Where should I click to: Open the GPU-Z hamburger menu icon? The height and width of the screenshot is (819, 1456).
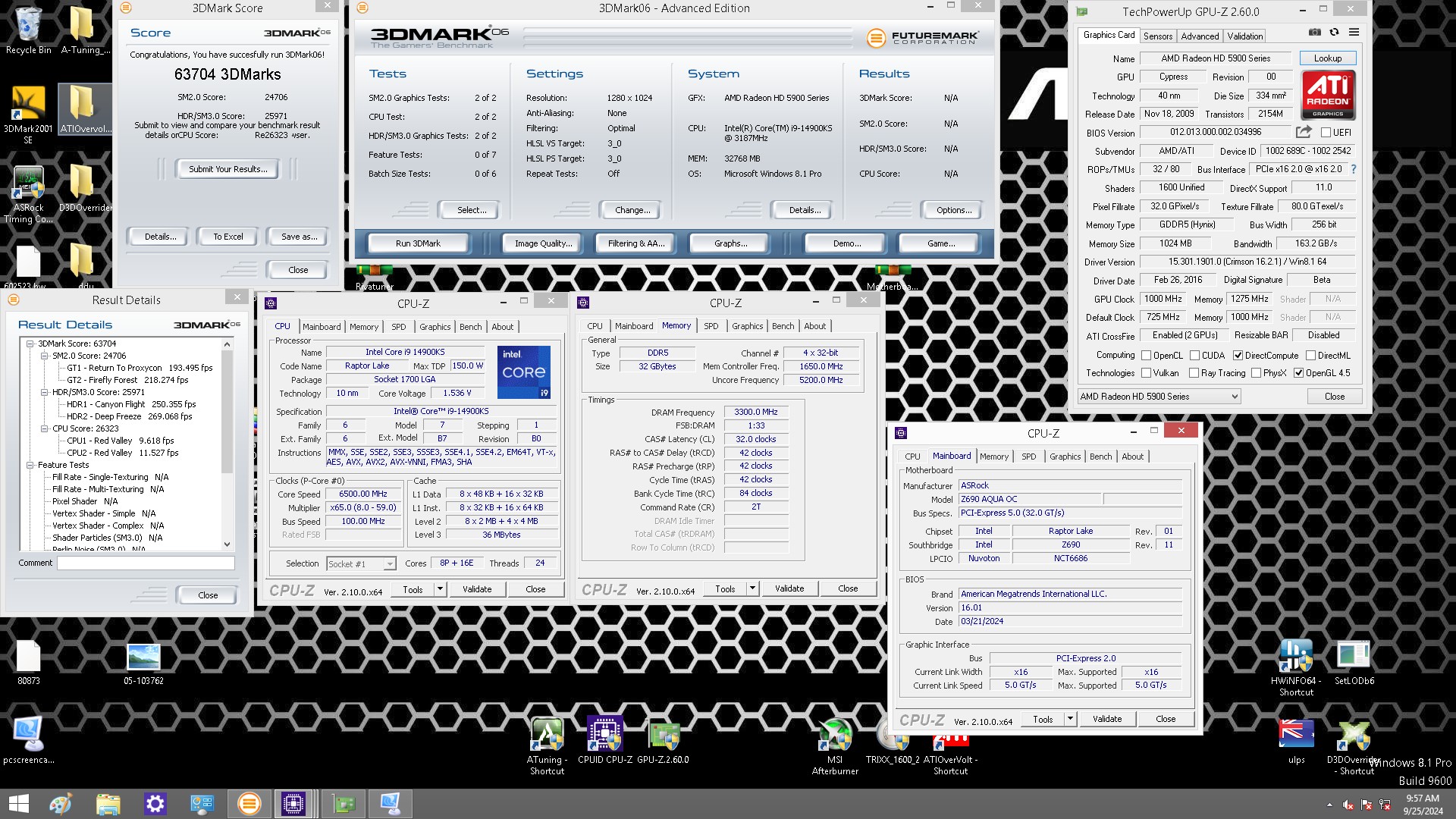pyautogui.click(x=1354, y=33)
